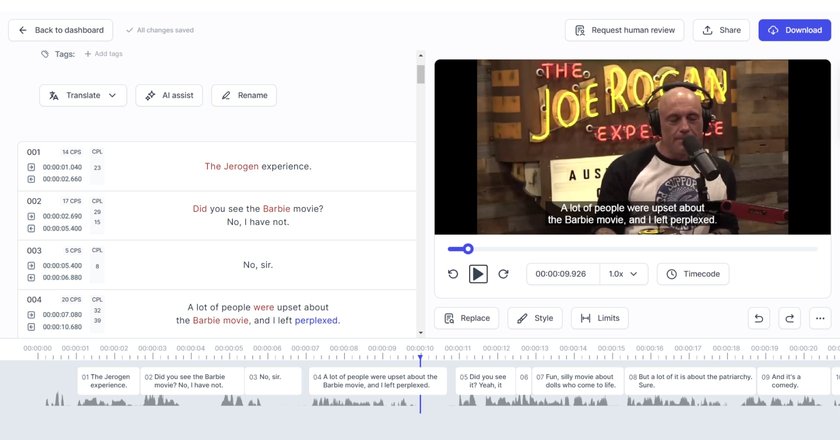Viewport: 840px width, 440px height.
Task: Download the subtitled video
Action: point(794,30)
